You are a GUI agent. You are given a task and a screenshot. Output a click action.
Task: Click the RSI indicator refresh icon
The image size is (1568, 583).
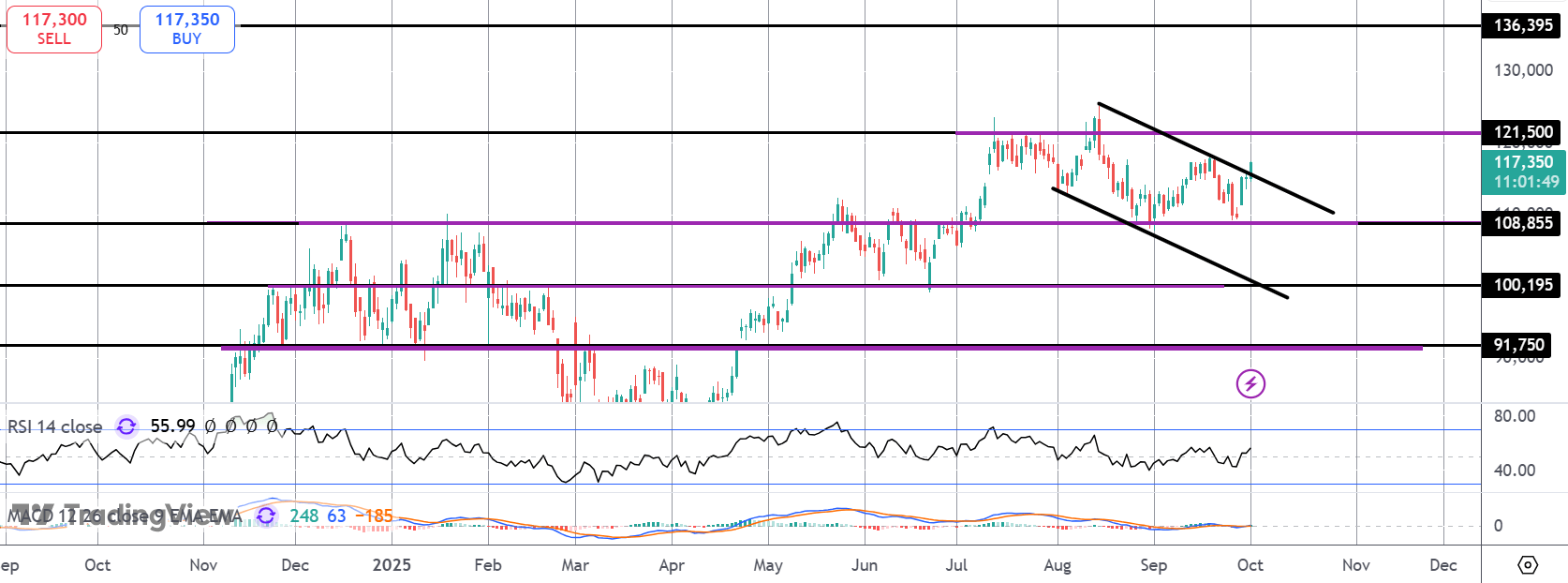coord(126,426)
